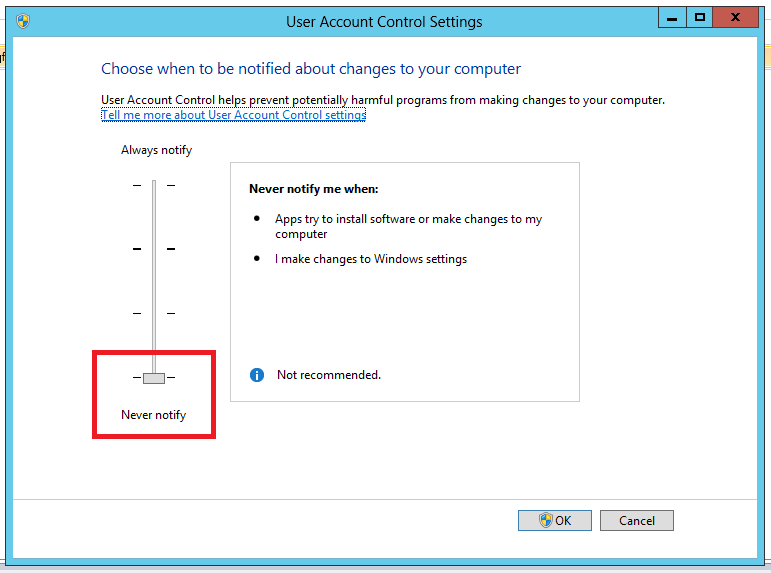
Task: Click the Never notify label below the slider
Action: tap(153, 415)
